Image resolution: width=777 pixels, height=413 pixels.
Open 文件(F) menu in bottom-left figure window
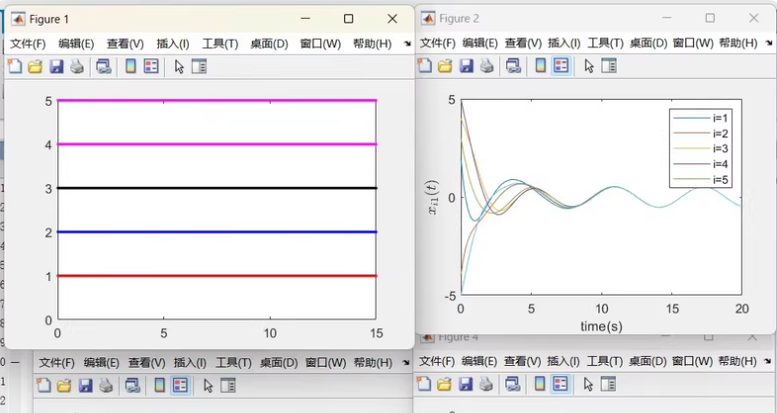pyautogui.click(x=56, y=363)
